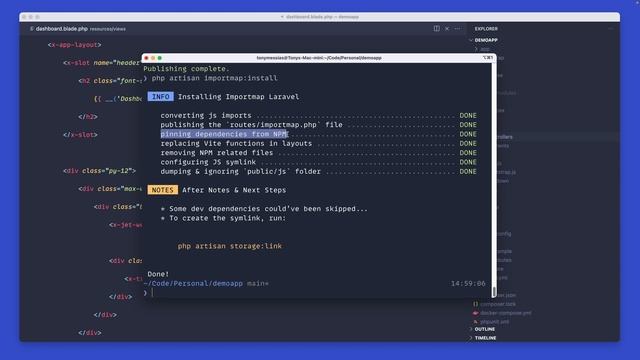Click the NOTES badge in terminal output
The image size is (640, 360).
coord(162,190)
